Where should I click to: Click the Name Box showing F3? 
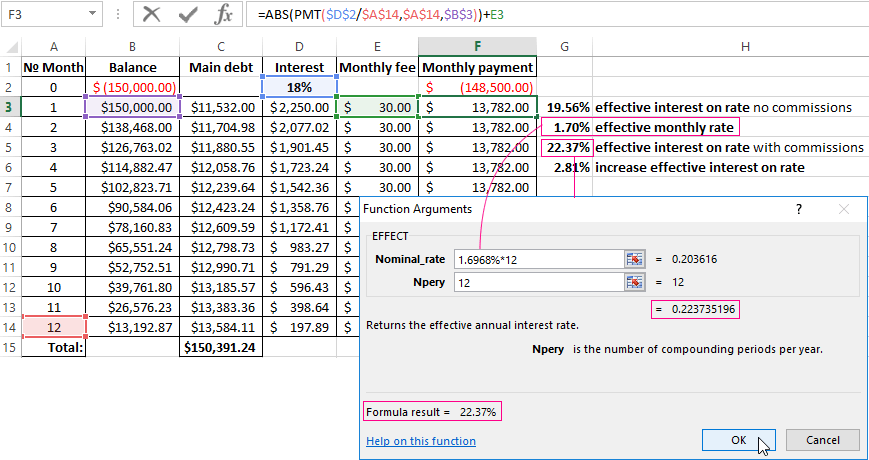(x=44, y=14)
